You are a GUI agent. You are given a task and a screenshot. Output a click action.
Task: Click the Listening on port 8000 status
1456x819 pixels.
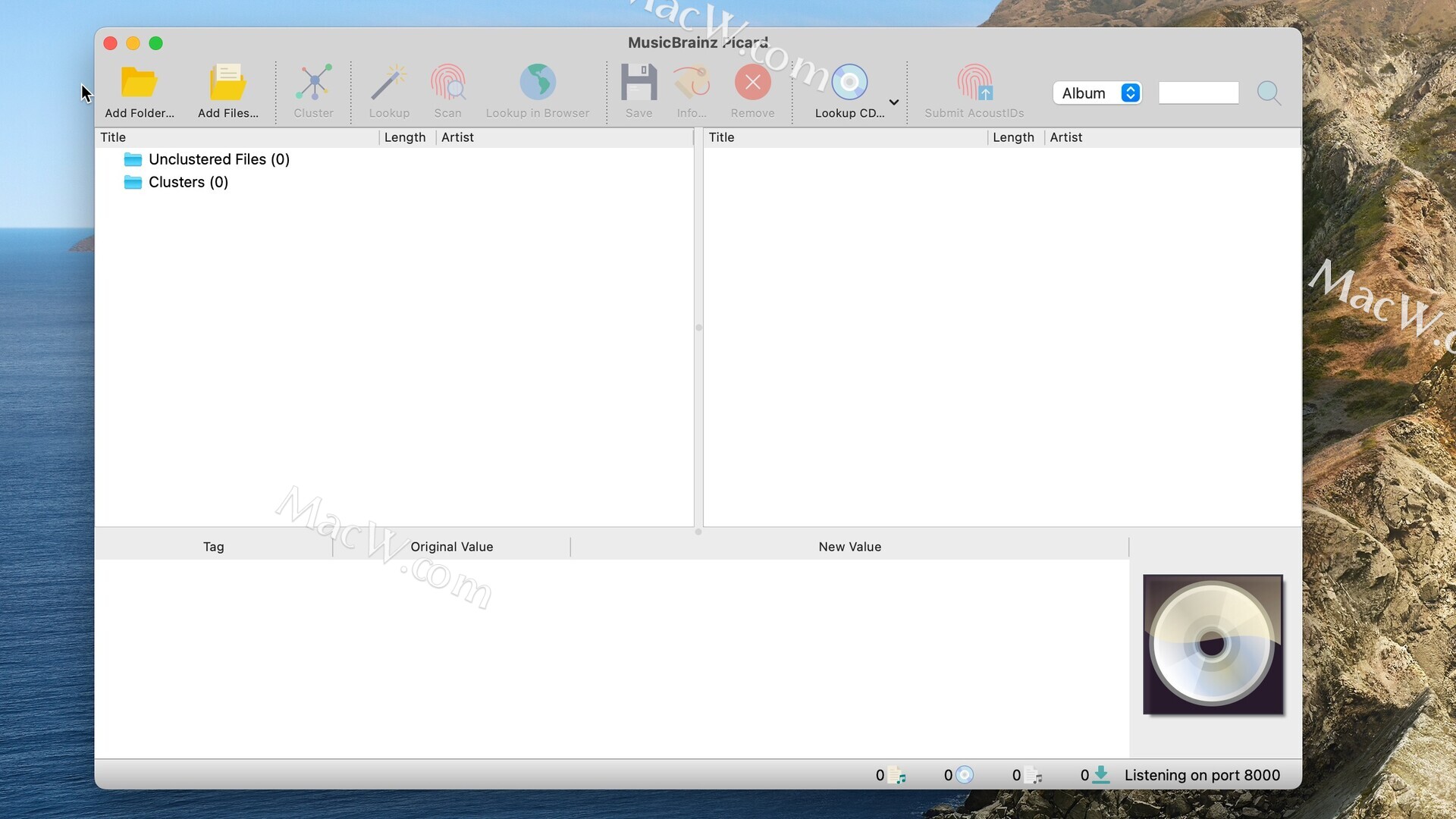coord(1202,775)
